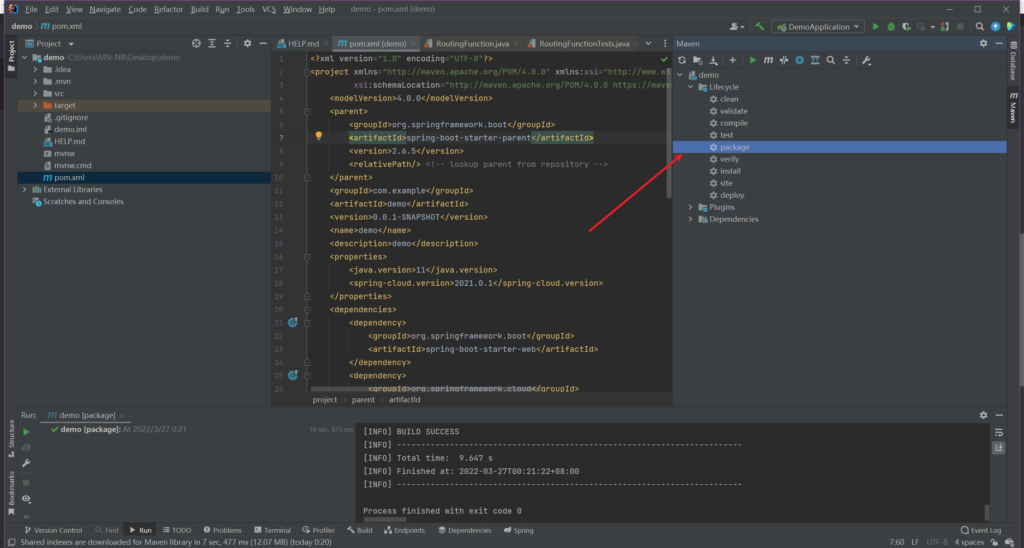Expand the Maven Plugins node
Viewport: 1024px width, 548px height.
pos(690,207)
